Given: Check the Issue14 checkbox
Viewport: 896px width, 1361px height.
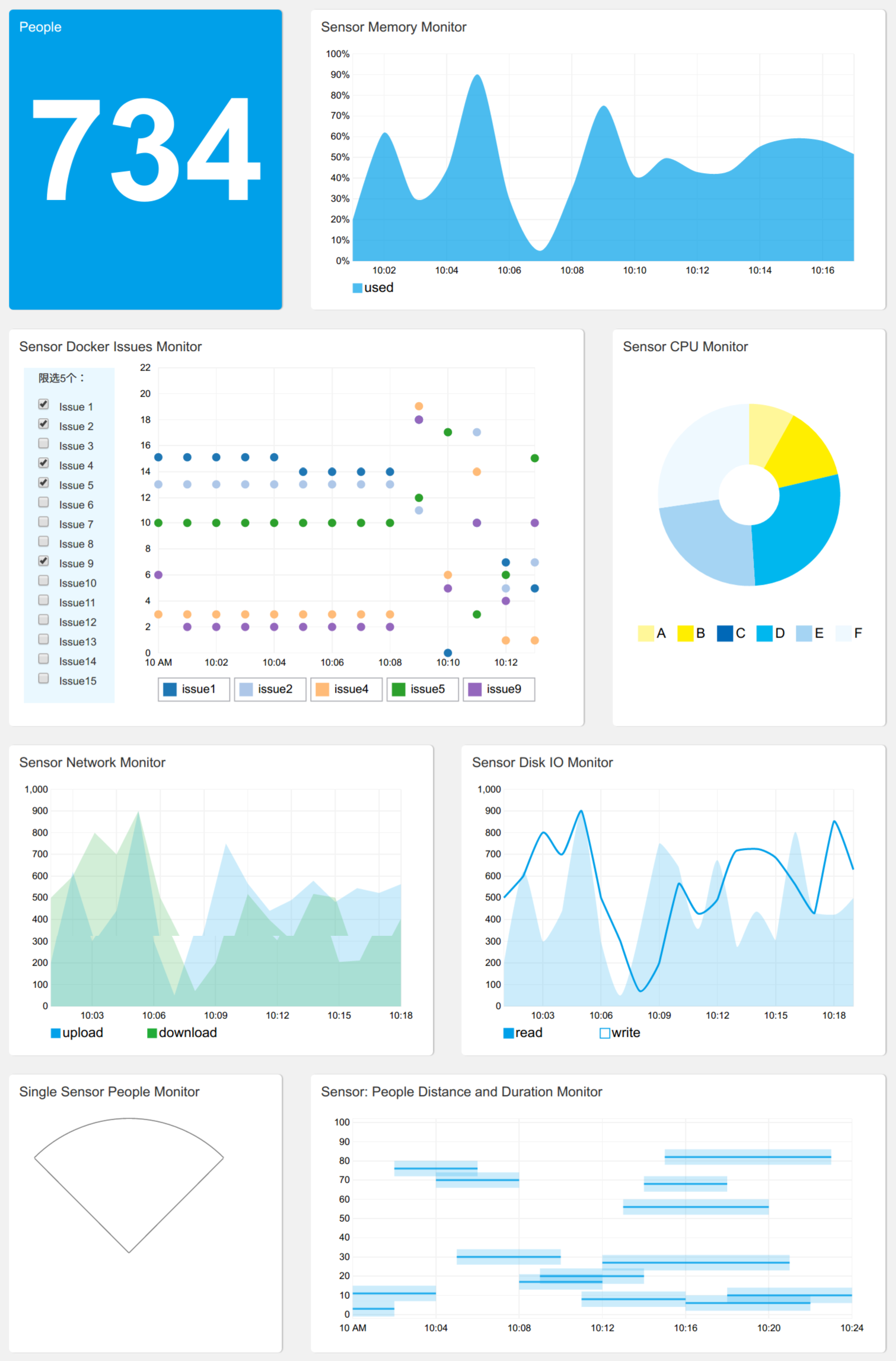Looking at the screenshot, I should (x=43, y=659).
